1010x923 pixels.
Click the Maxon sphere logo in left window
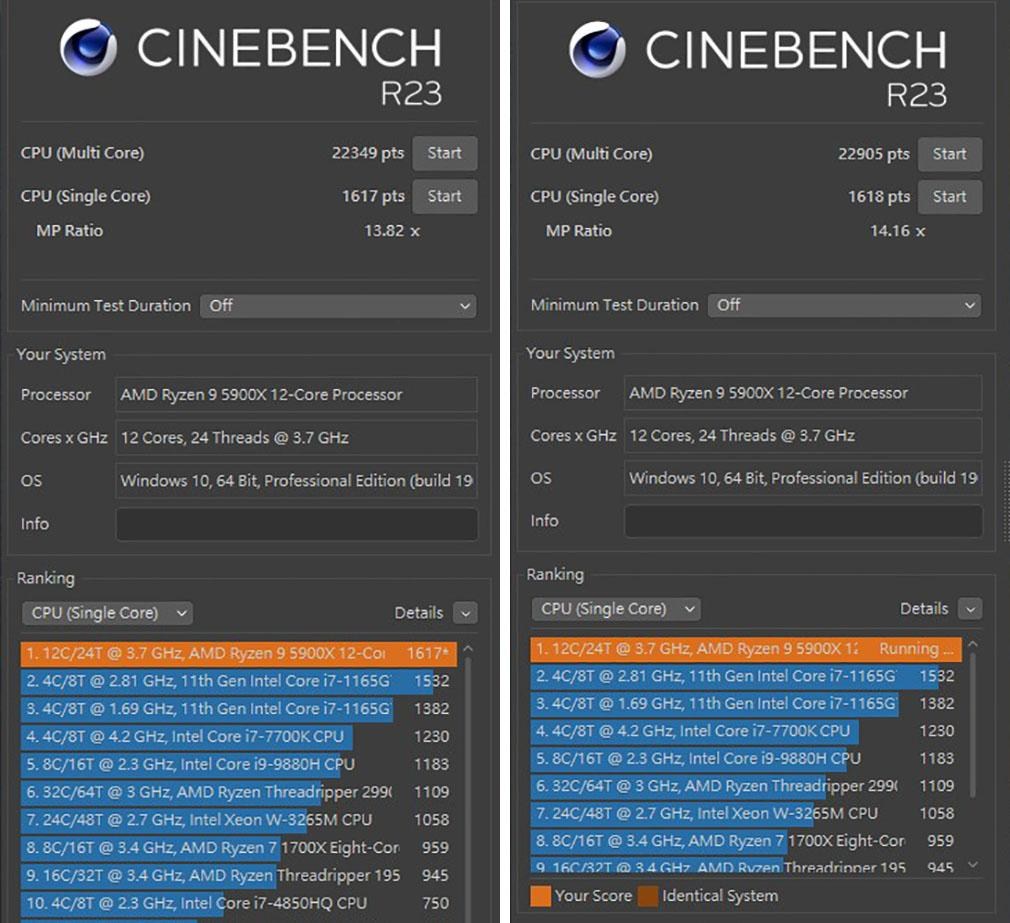click(x=88, y=47)
